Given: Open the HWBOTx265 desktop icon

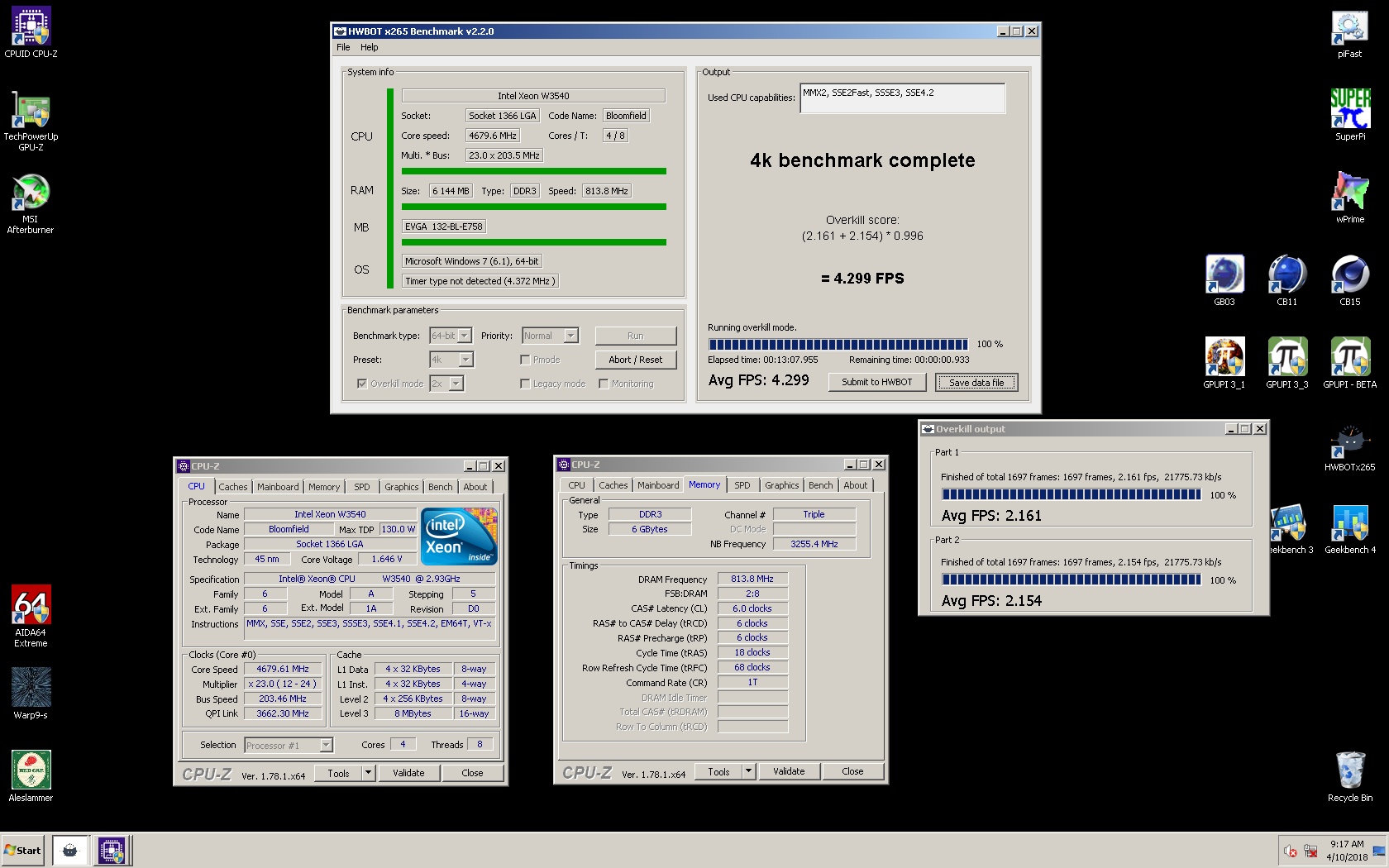Looking at the screenshot, I should tap(1350, 447).
